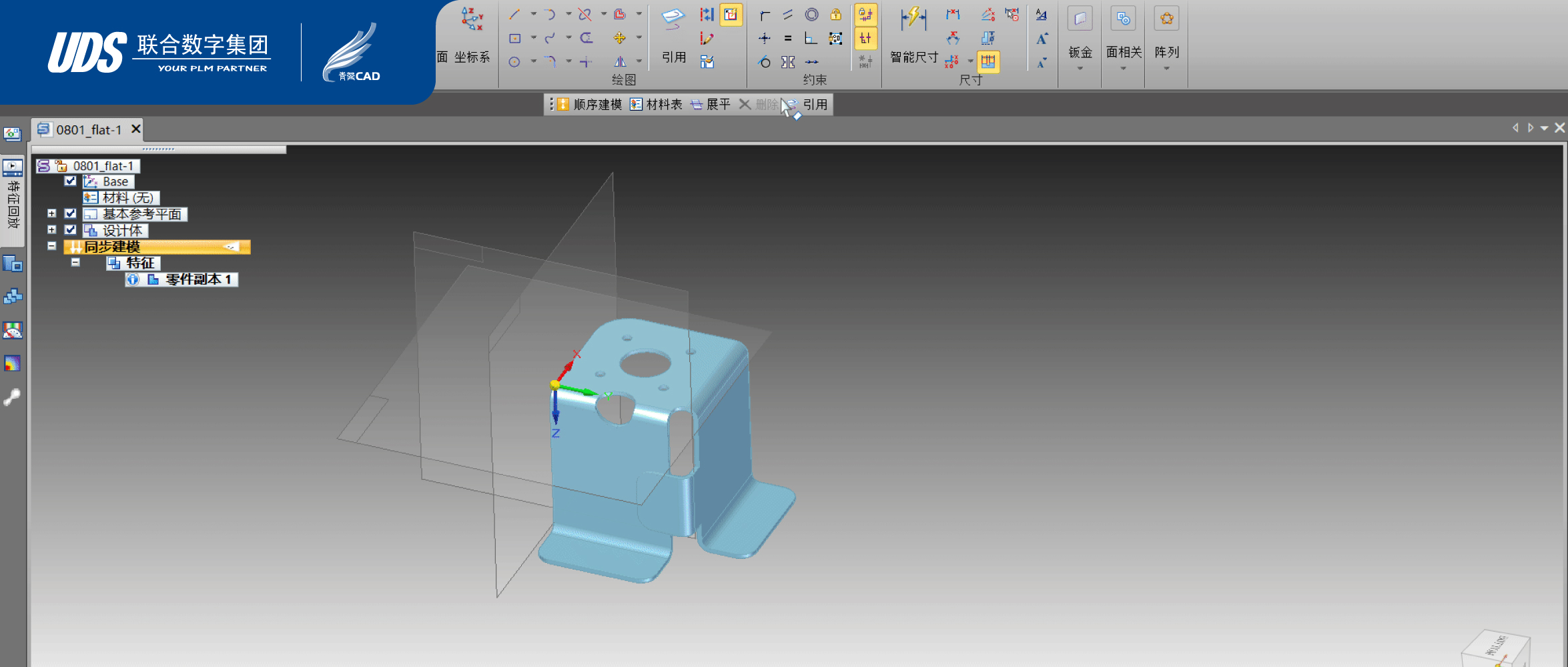Select the Circle sketch tool
Viewport: 1568px width, 667px height.
(x=514, y=62)
